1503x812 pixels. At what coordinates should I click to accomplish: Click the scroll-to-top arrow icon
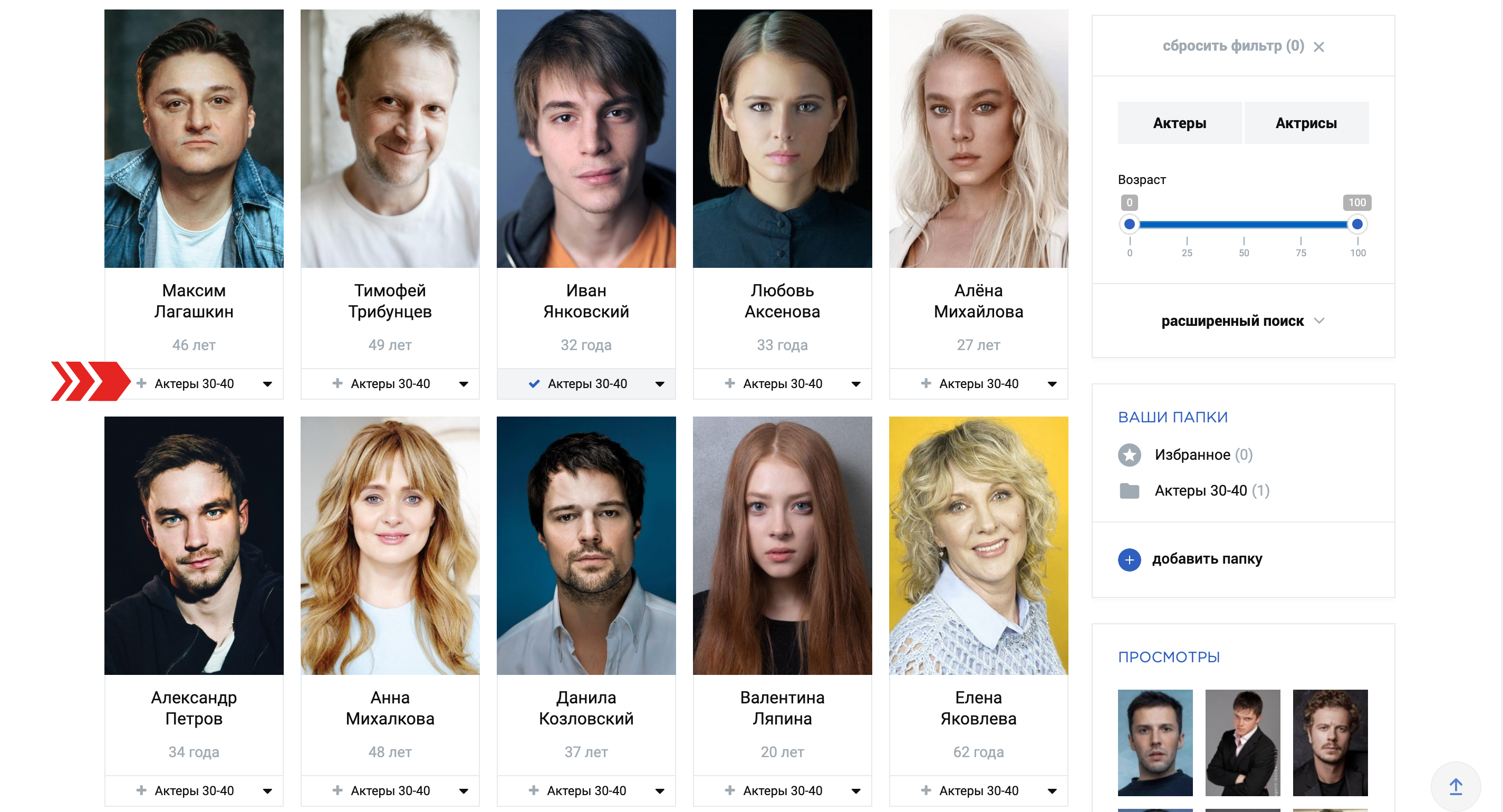[1456, 787]
